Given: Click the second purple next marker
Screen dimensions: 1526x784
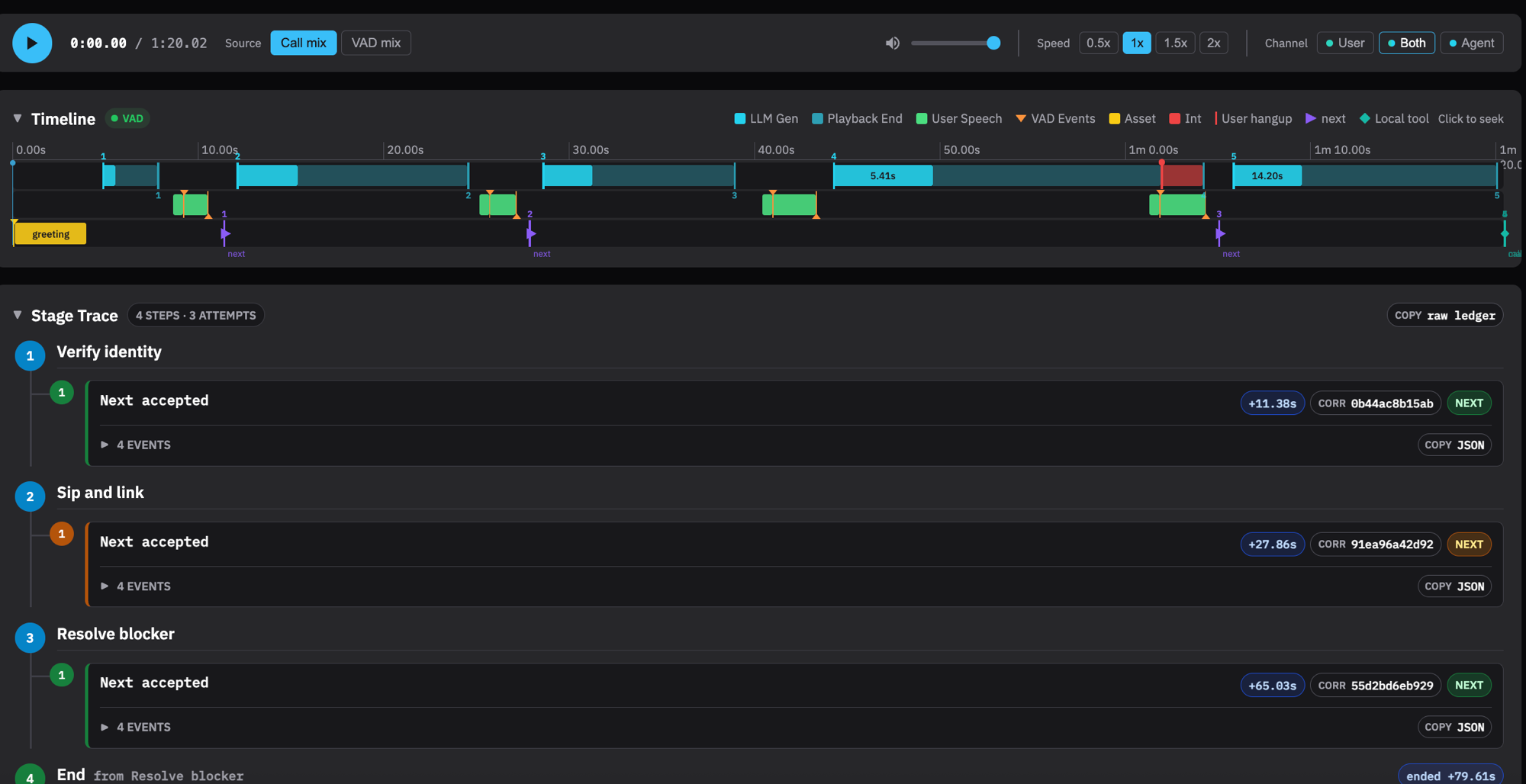Looking at the screenshot, I should 530,233.
